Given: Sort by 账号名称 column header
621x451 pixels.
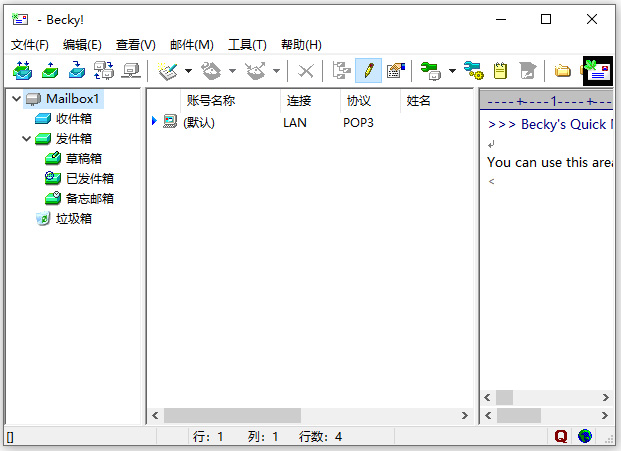Looking at the screenshot, I should [230, 101].
